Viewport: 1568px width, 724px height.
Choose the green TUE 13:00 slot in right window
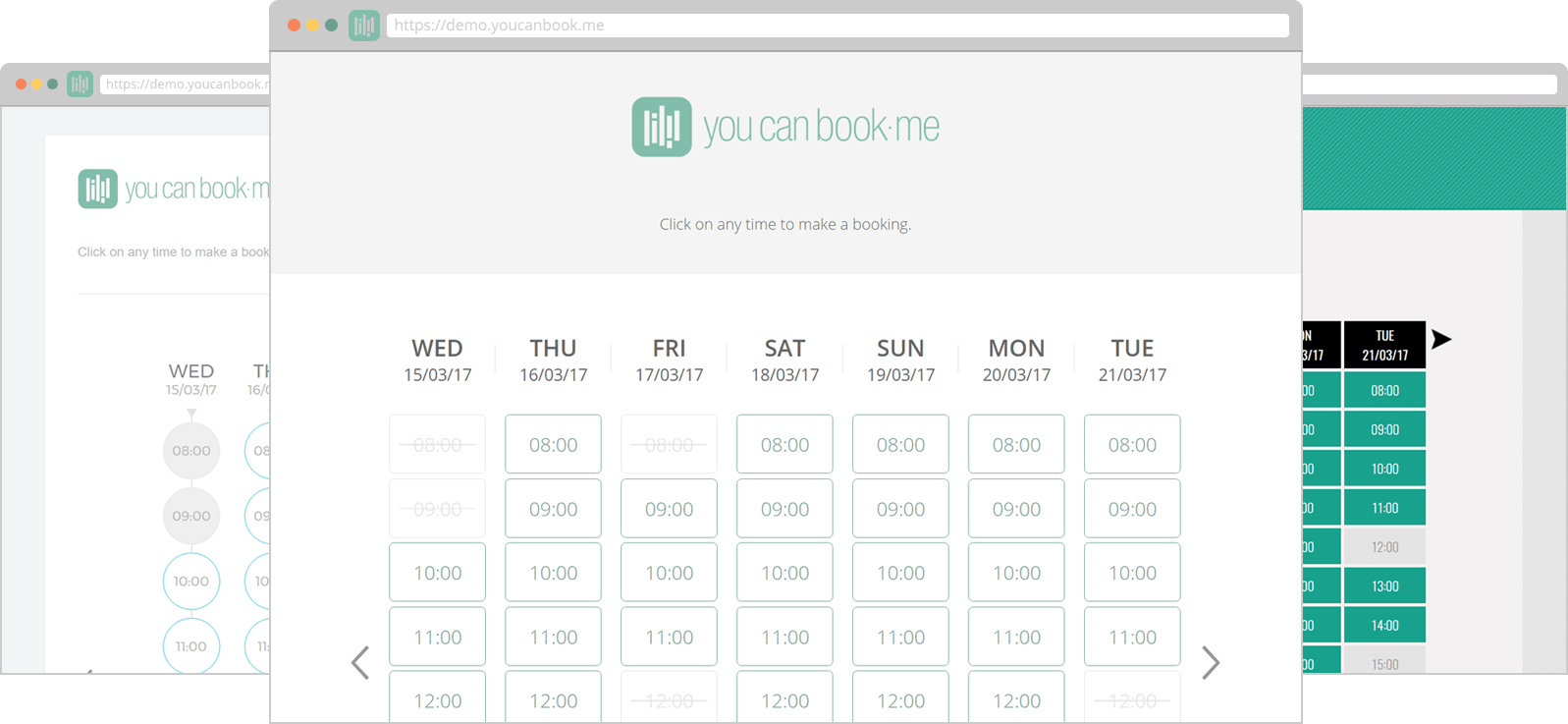(1384, 586)
